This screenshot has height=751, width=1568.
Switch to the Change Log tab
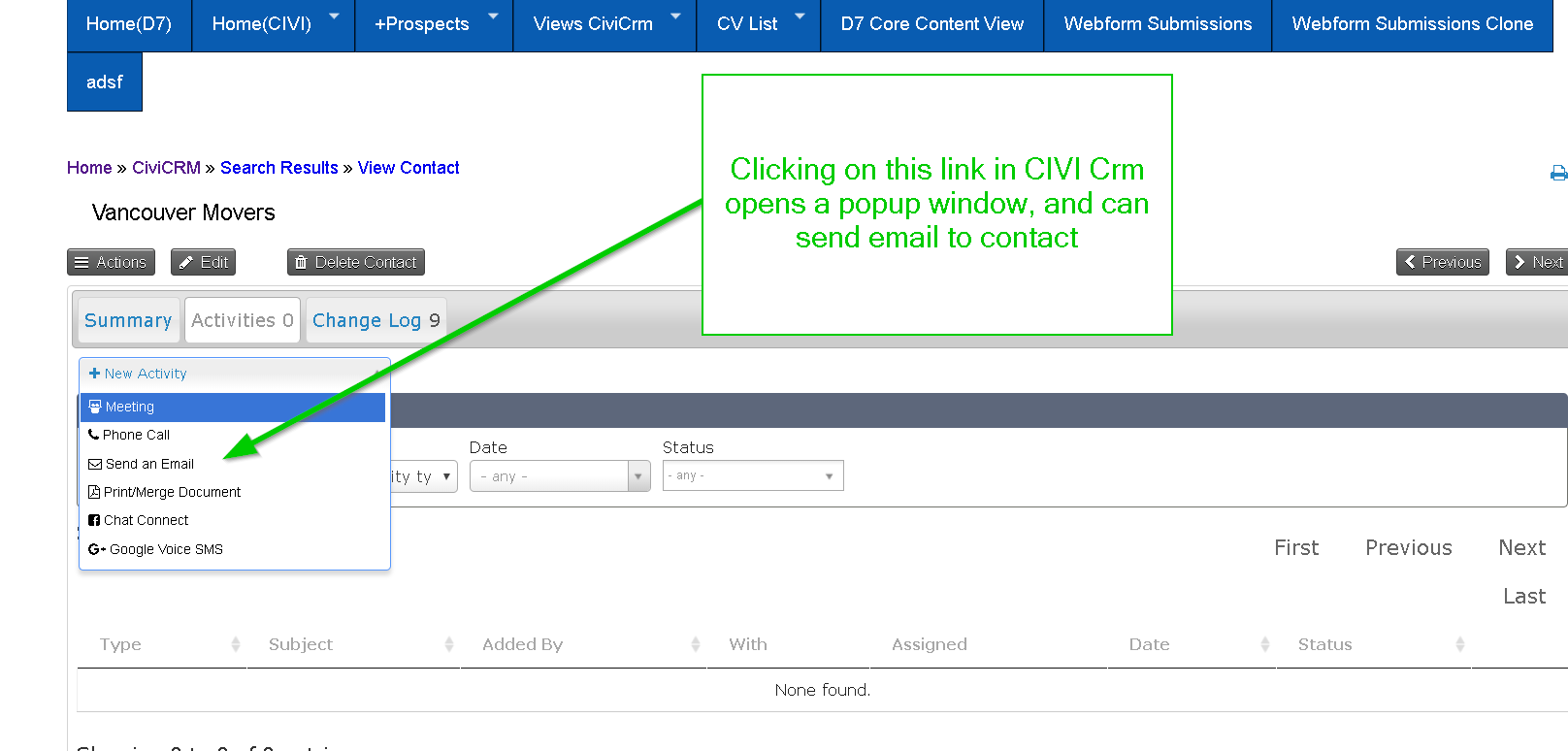[376, 320]
